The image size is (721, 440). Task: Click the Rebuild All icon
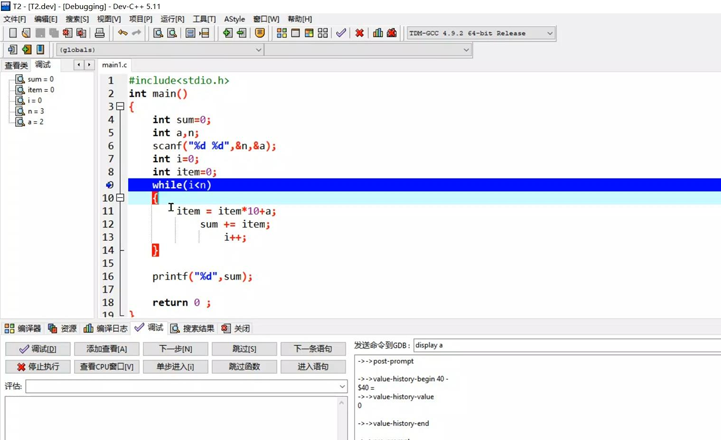pos(323,33)
